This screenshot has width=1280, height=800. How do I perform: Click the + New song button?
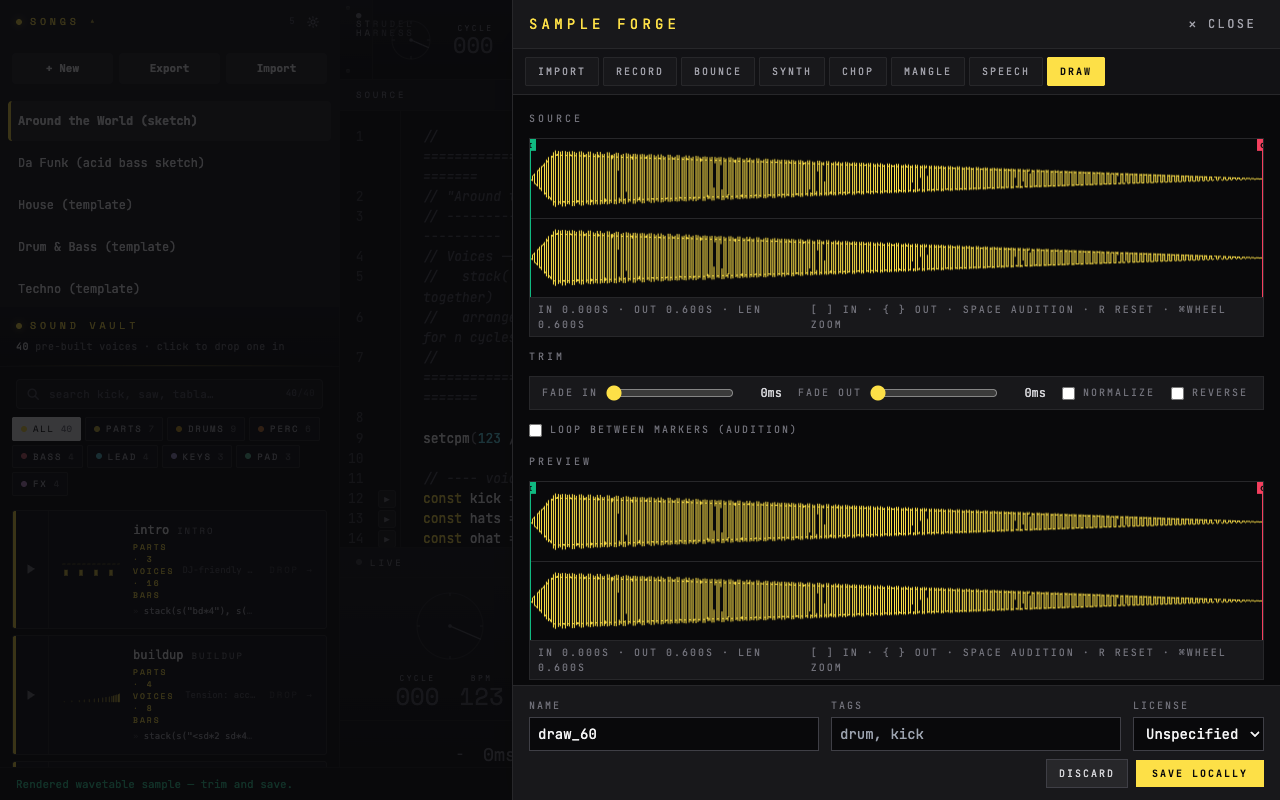click(62, 68)
